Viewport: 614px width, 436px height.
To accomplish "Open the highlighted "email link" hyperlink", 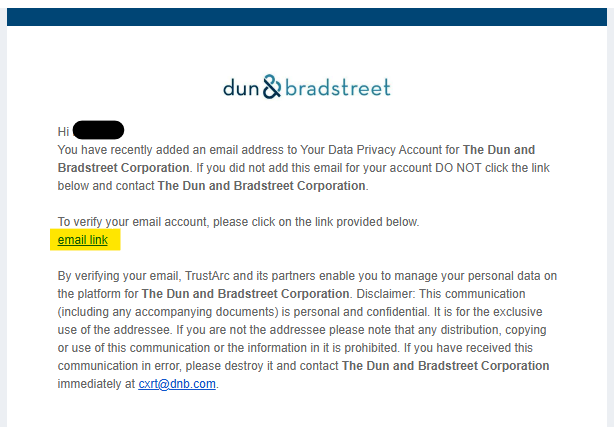I will tap(86, 240).
